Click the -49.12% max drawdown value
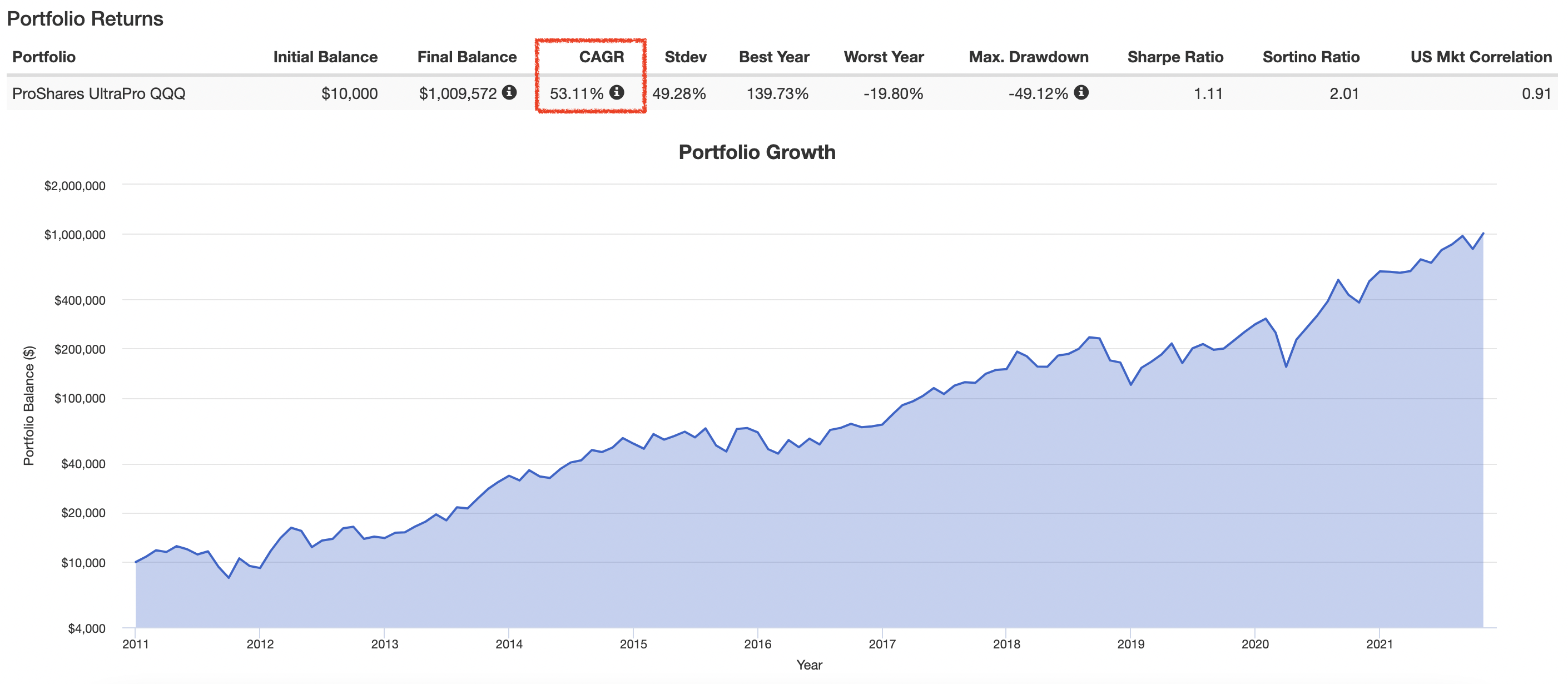Viewport: 1568px width, 684px height. click(1039, 94)
